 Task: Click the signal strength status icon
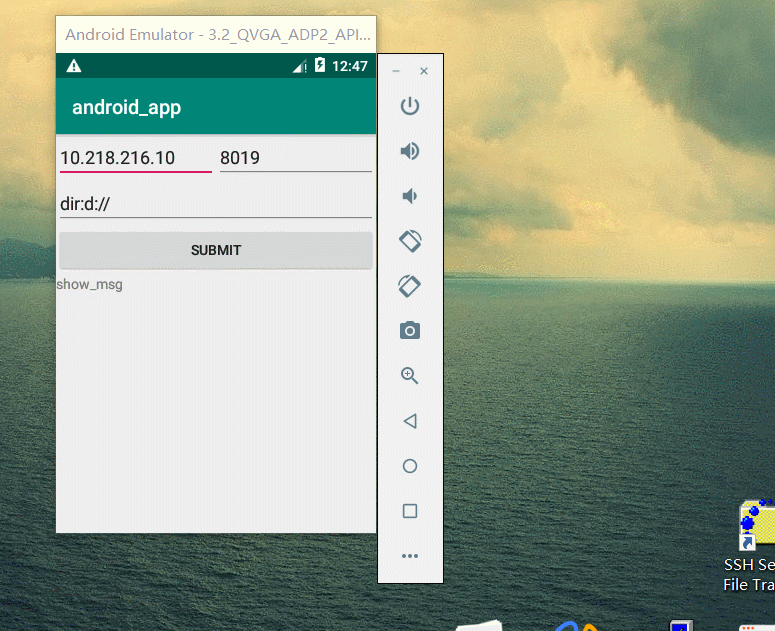click(300, 66)
